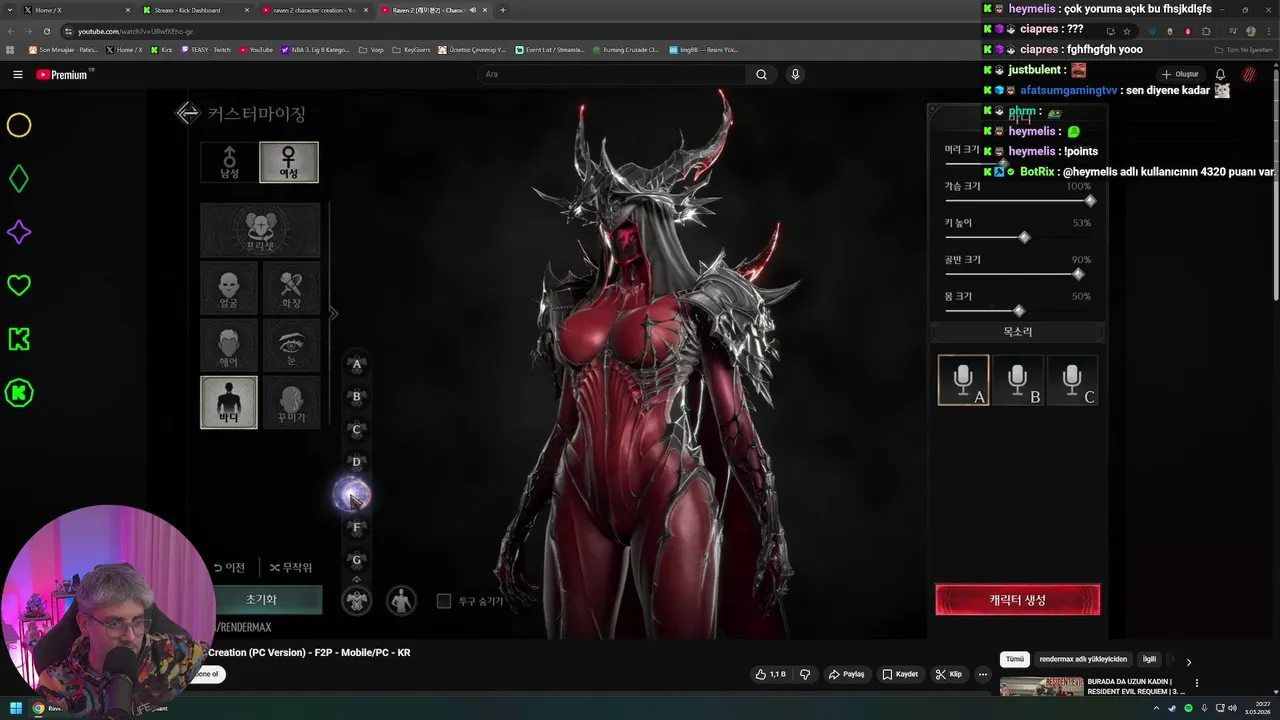Open the face 얼굴 customization tile

(x=229, y=288)
